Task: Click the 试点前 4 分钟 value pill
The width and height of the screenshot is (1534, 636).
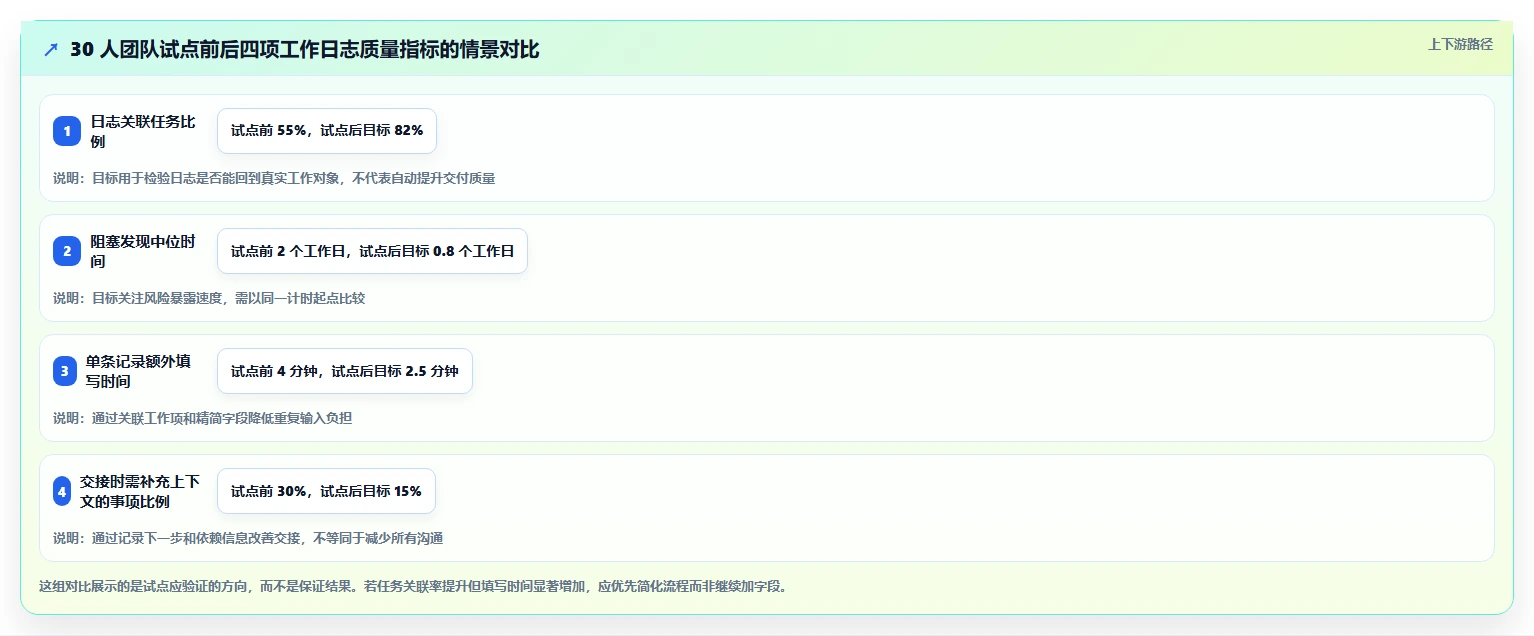Action: tap(345, 371)
